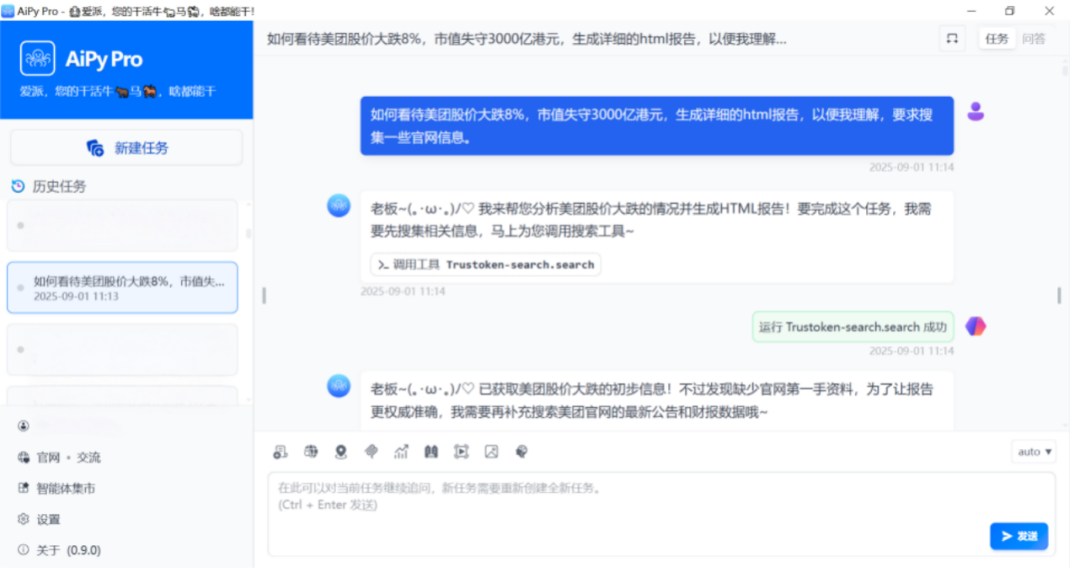Open 关于 (0.9.0) about page
Viewport: 1080px width, 583px height.
pyautogui.click(x=68, y=551)
